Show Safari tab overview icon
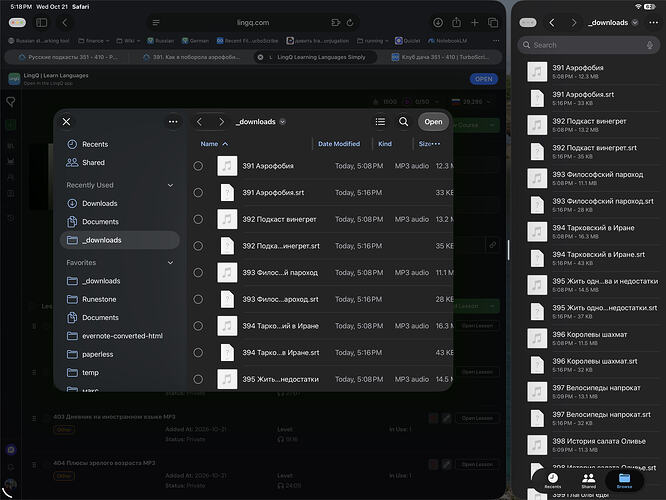Viewport: 666px width, 500px height. click(493, 23)
